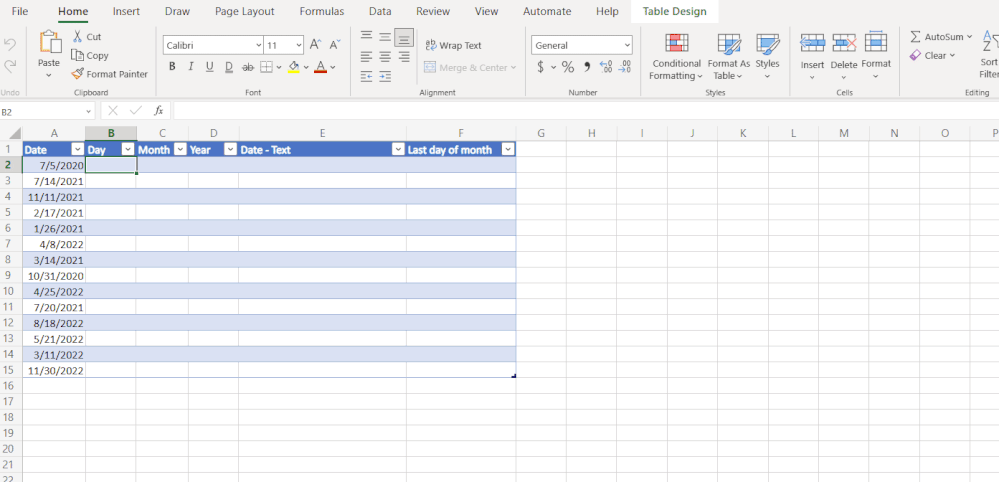The width and height of the screenshot is (999, 482).
Task: Click Increase Indent icon
Action: tap(385, 76)
